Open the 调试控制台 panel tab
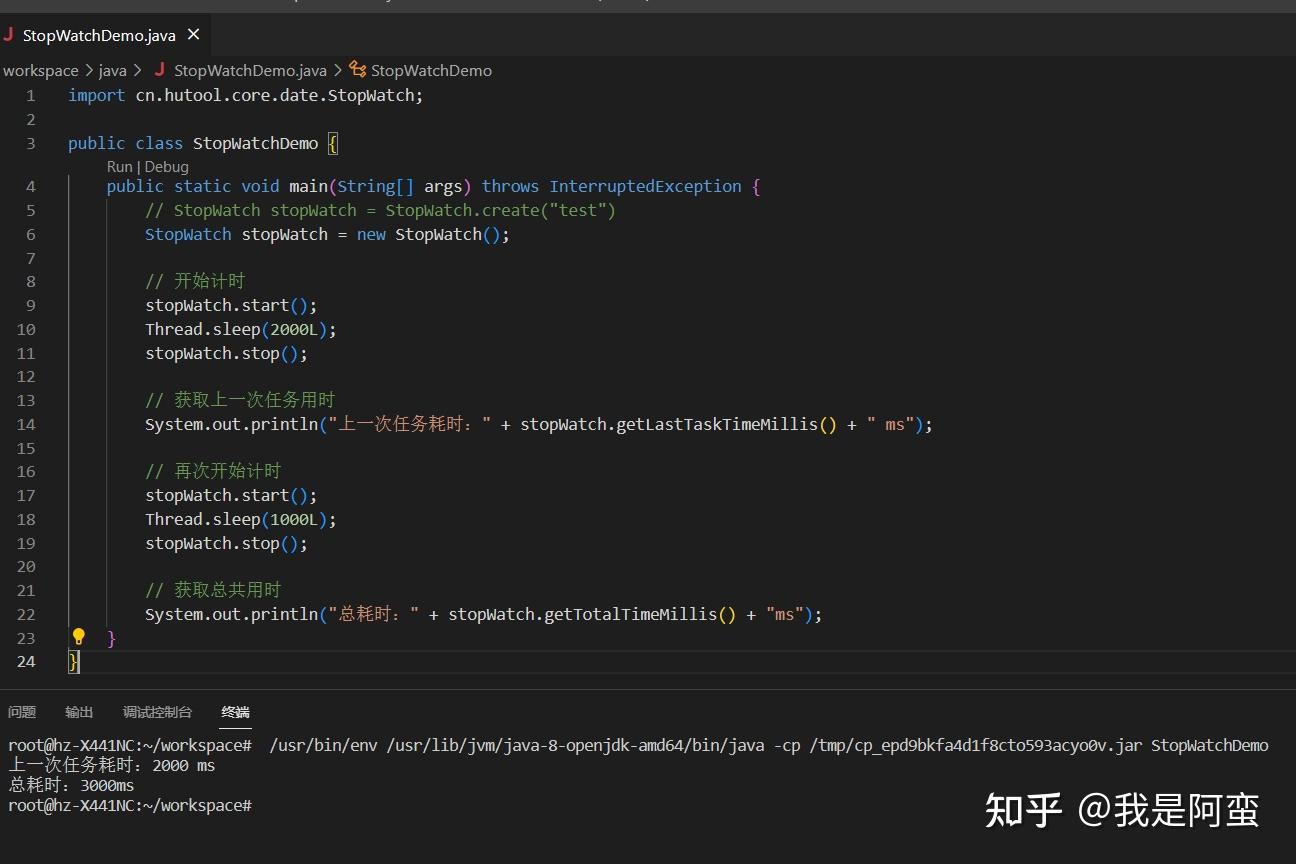Image resolution: width=1296 pixels, height=864 pixels. coord(156,712)
